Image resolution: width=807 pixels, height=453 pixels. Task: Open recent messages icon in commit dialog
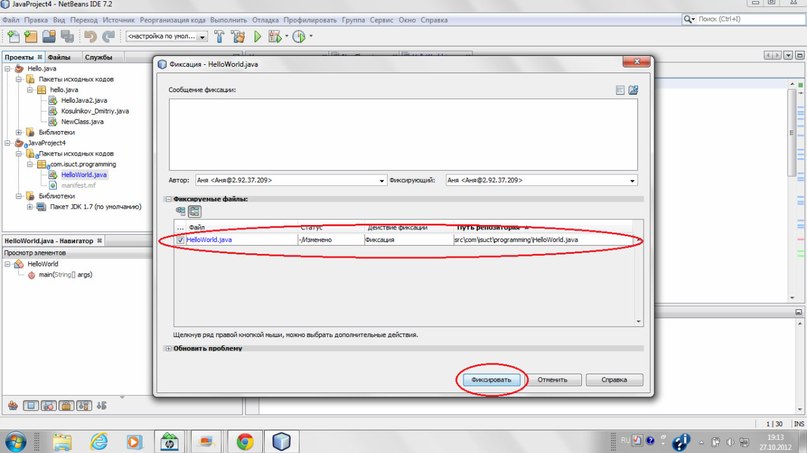point(620,90)
